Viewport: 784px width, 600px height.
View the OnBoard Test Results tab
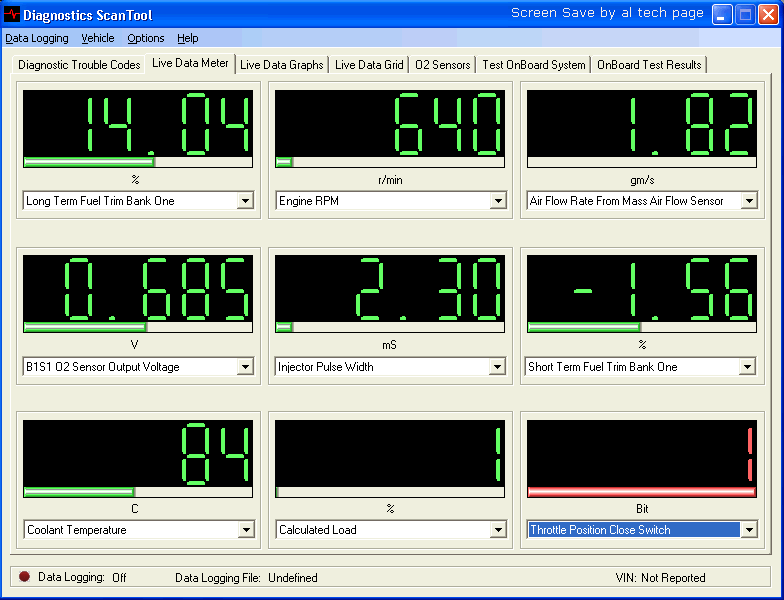click(x=650, y=65)
